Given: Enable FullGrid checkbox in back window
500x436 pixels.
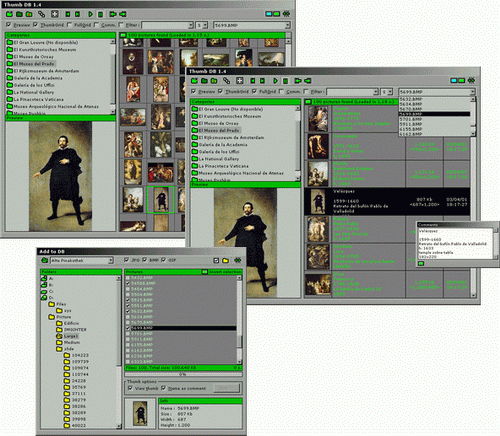Looking at the screenshot, I should 69,25.
